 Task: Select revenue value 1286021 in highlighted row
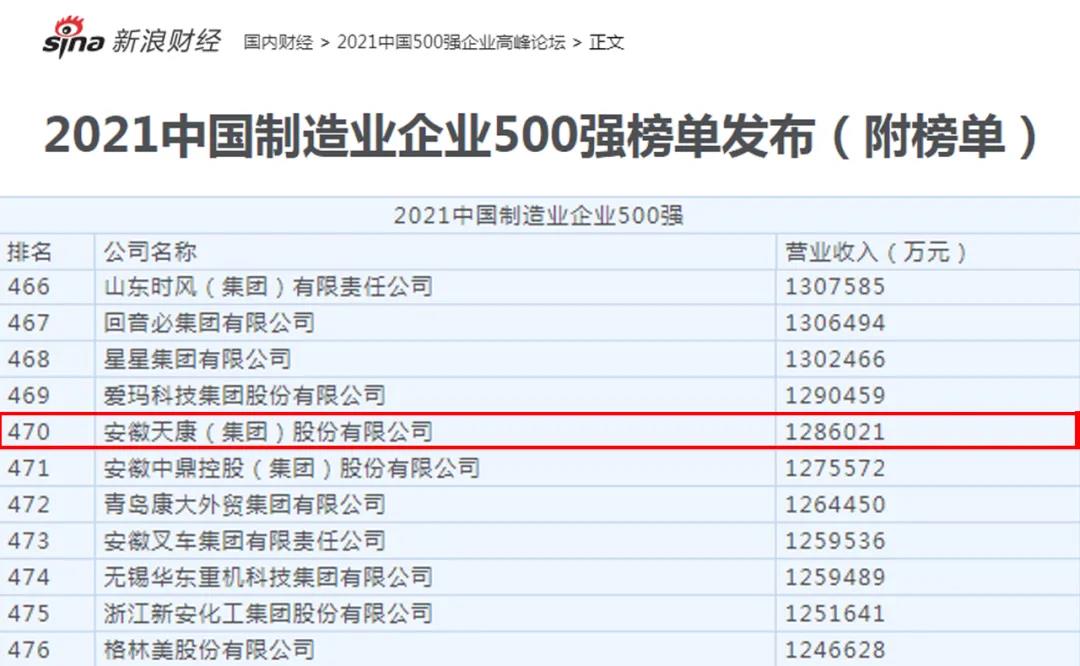pos(836,431)
